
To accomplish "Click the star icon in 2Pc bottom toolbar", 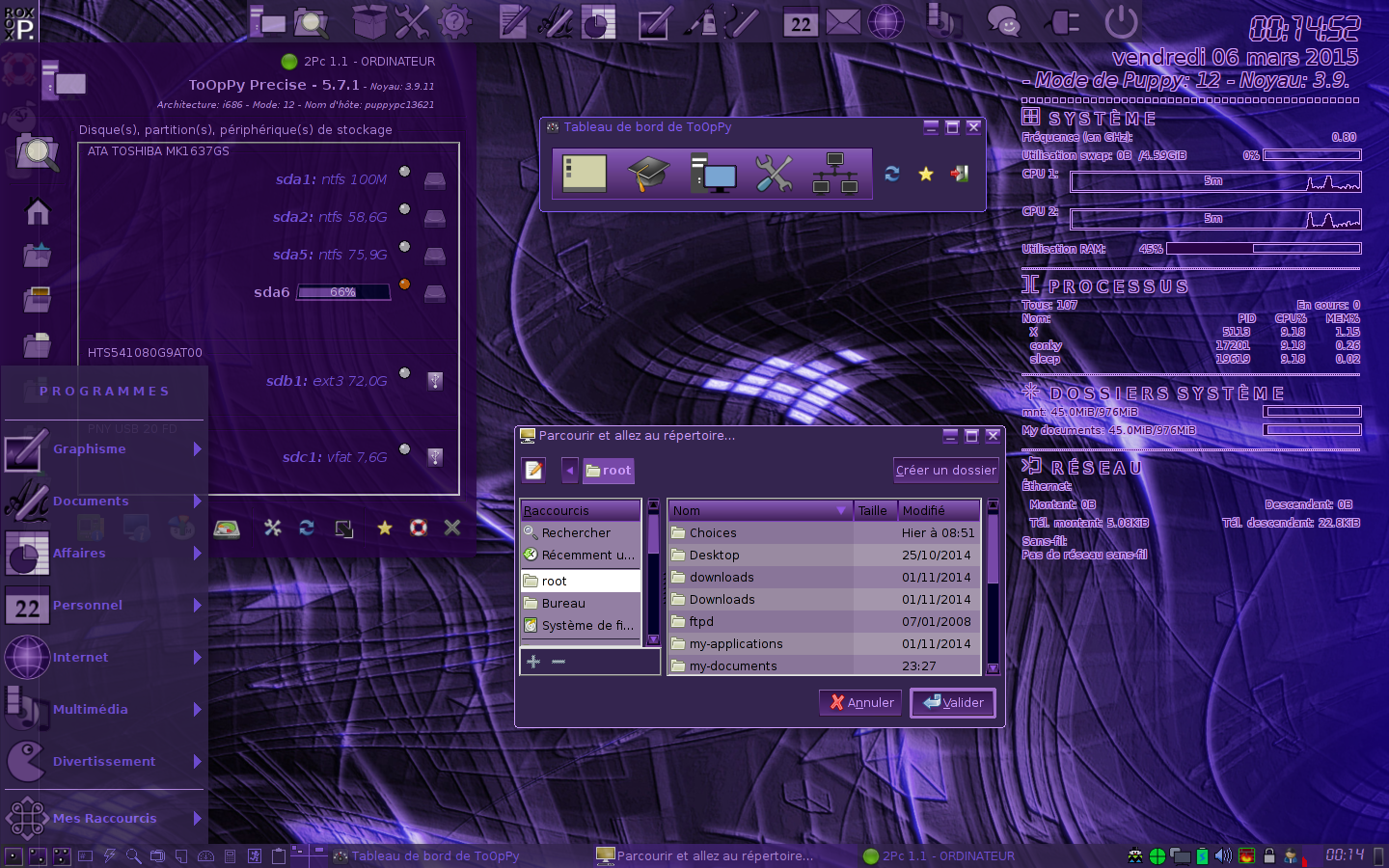I will (x=385, y=528).
